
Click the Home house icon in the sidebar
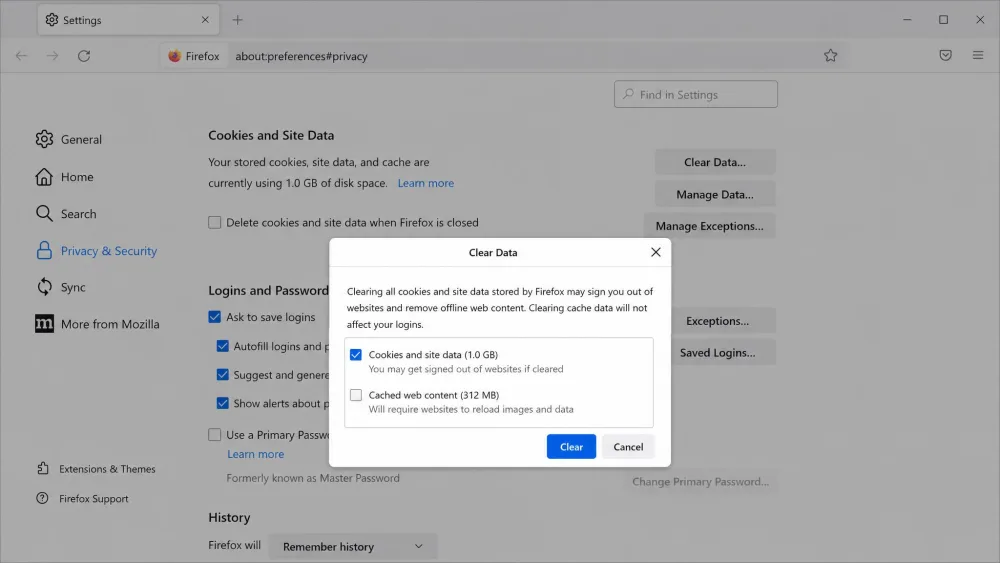tap(44, 177)
